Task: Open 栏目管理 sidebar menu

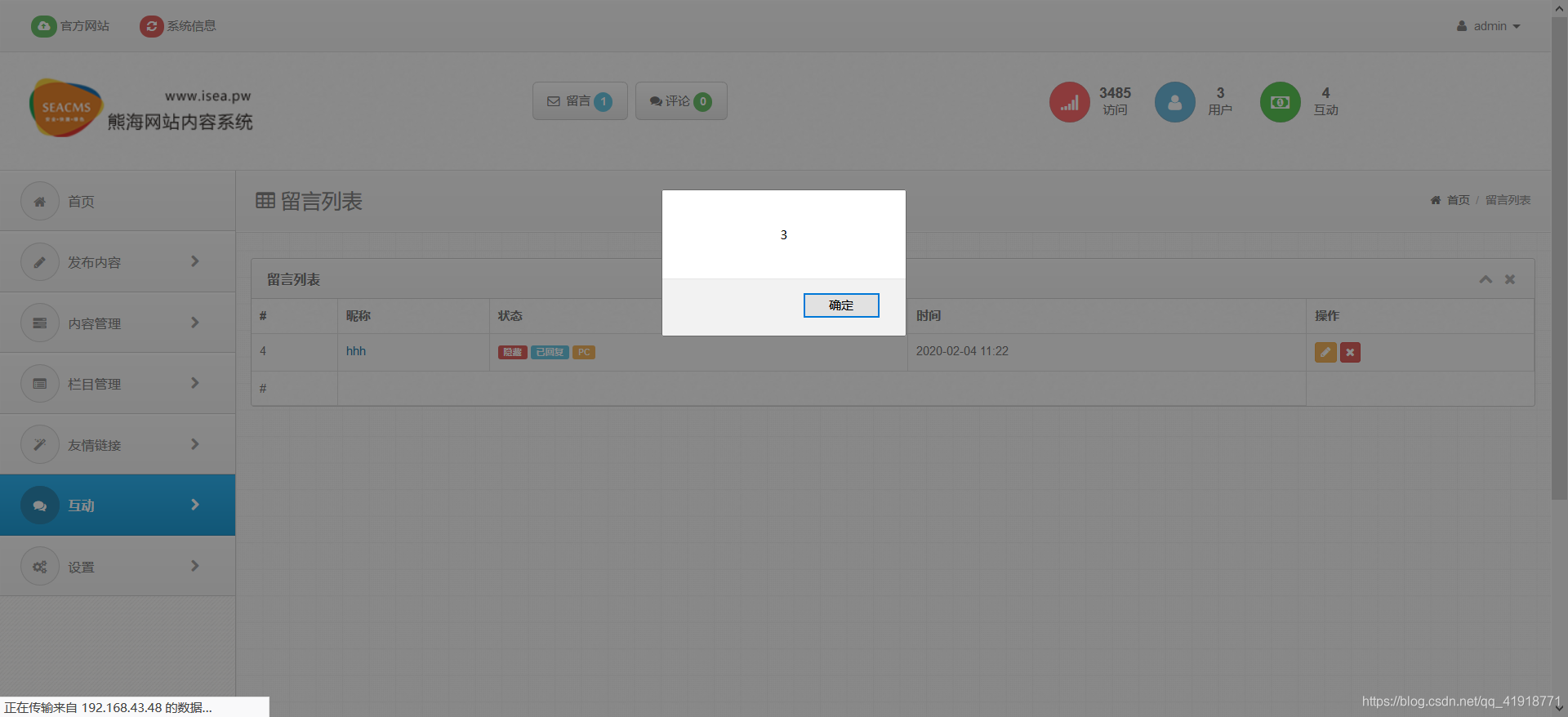Action: click(118, 384)
